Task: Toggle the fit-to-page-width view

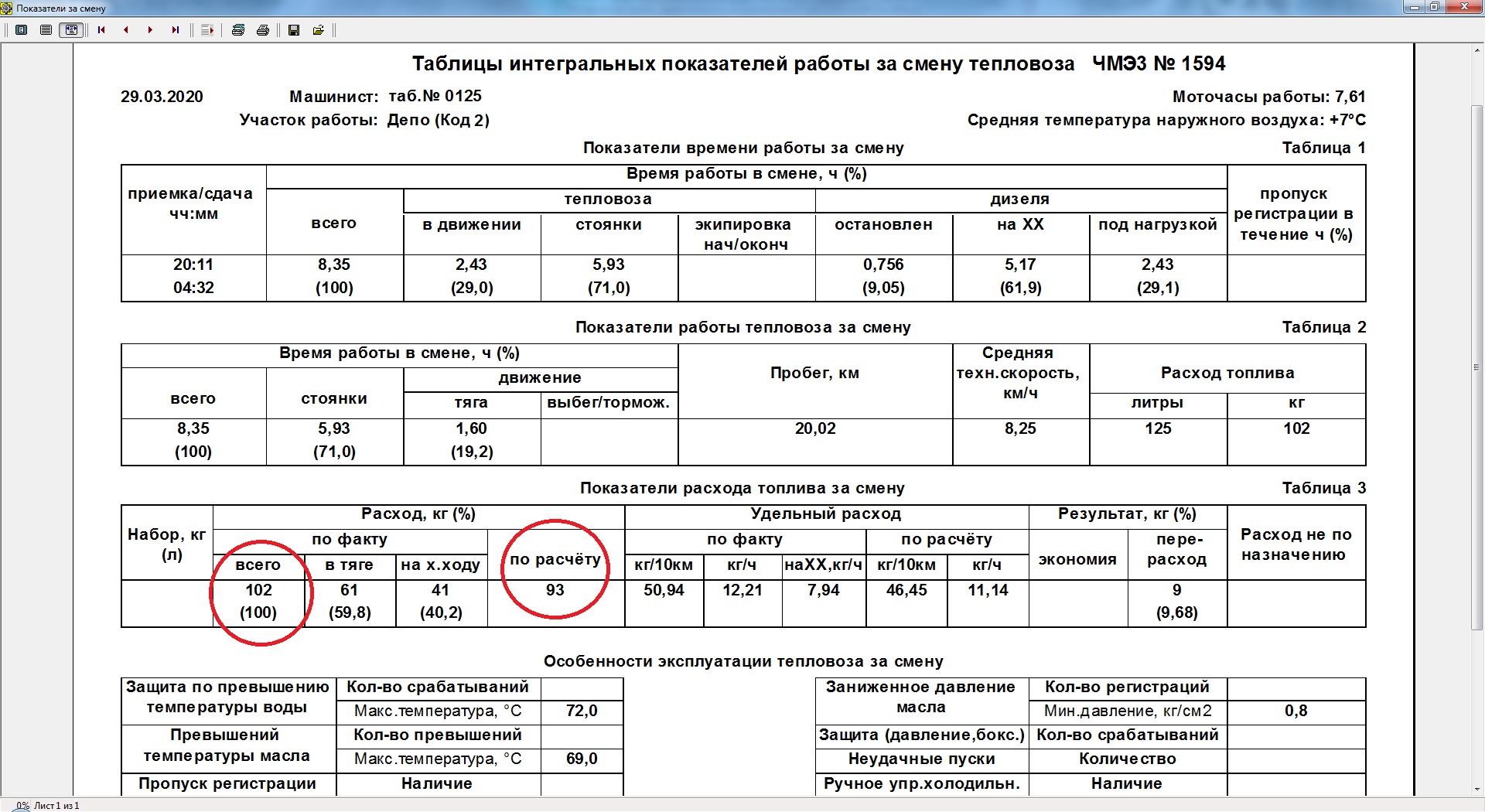Action: 71,30
